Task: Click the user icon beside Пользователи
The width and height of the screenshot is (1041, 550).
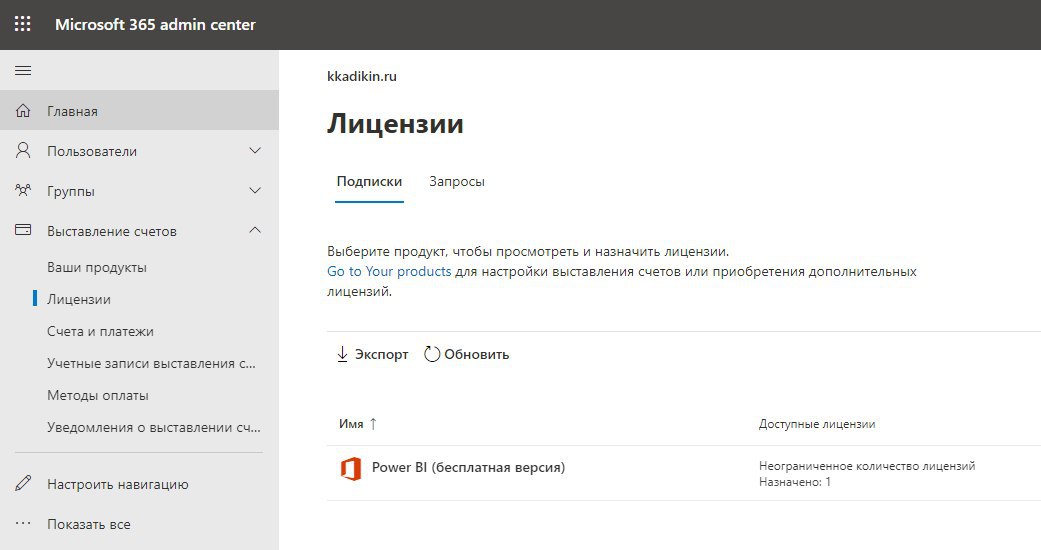Action: coord(23,151)
